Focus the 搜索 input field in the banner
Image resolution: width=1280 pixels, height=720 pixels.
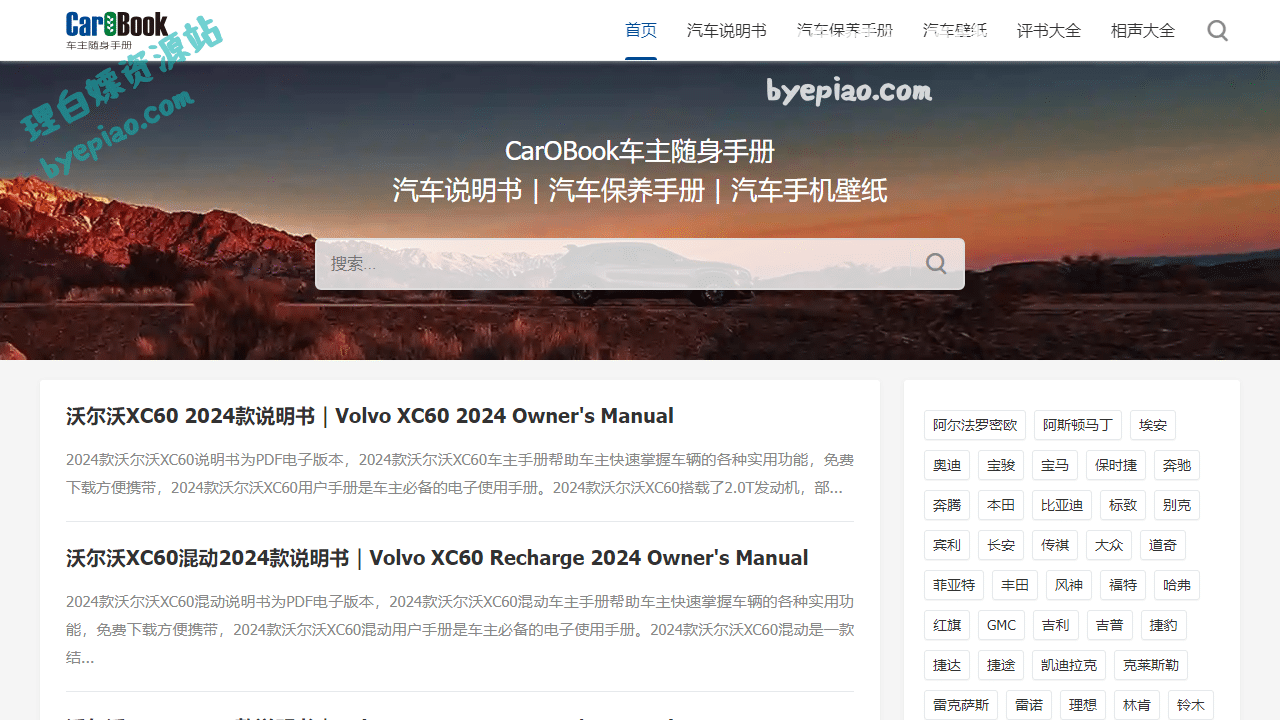coord(640,264)
